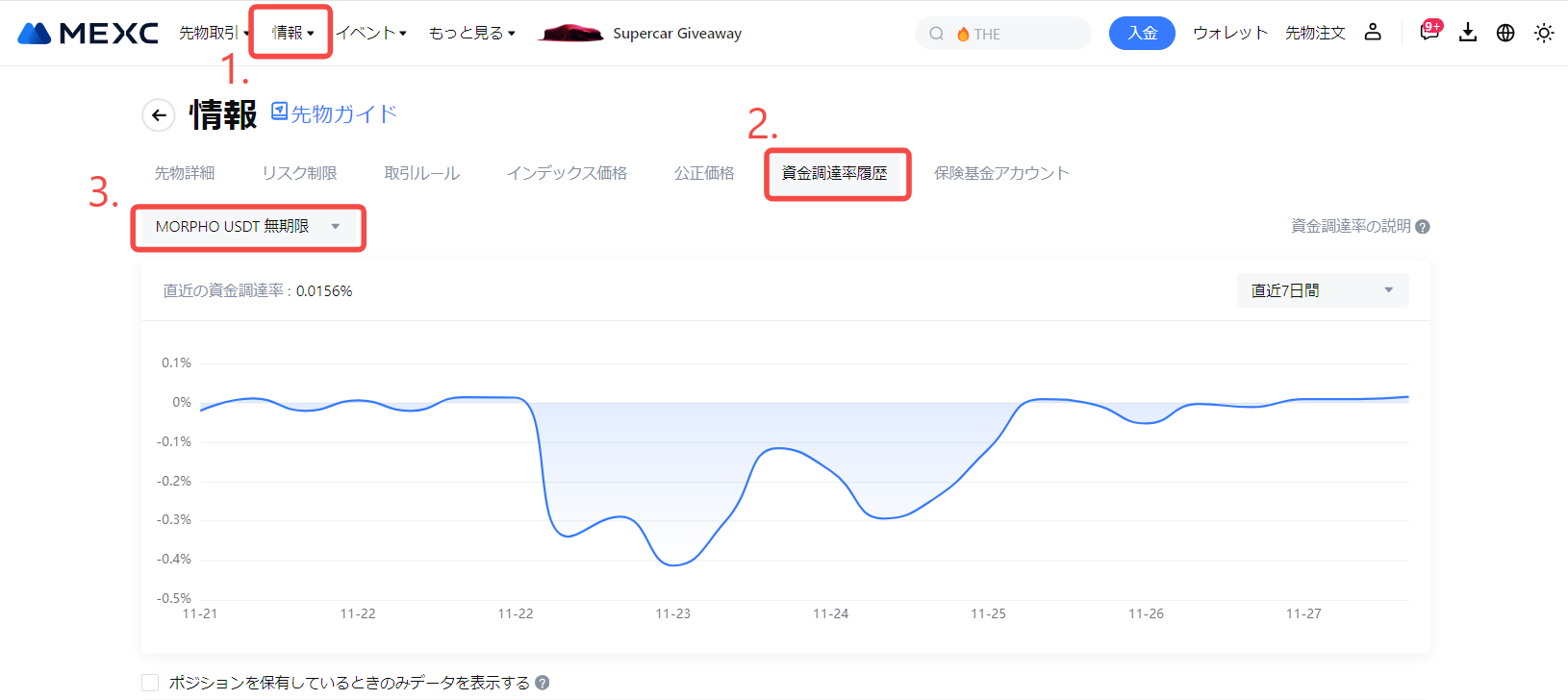Click the search field showing THE
Image resolution: width=1568 pixels, height=700 pixels.
coord(1003,34)
